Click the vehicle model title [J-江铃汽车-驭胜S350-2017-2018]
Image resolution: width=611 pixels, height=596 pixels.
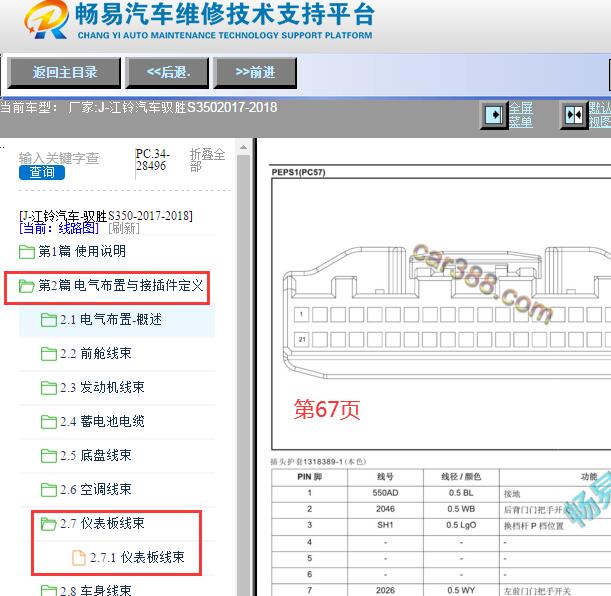point(106,215)
